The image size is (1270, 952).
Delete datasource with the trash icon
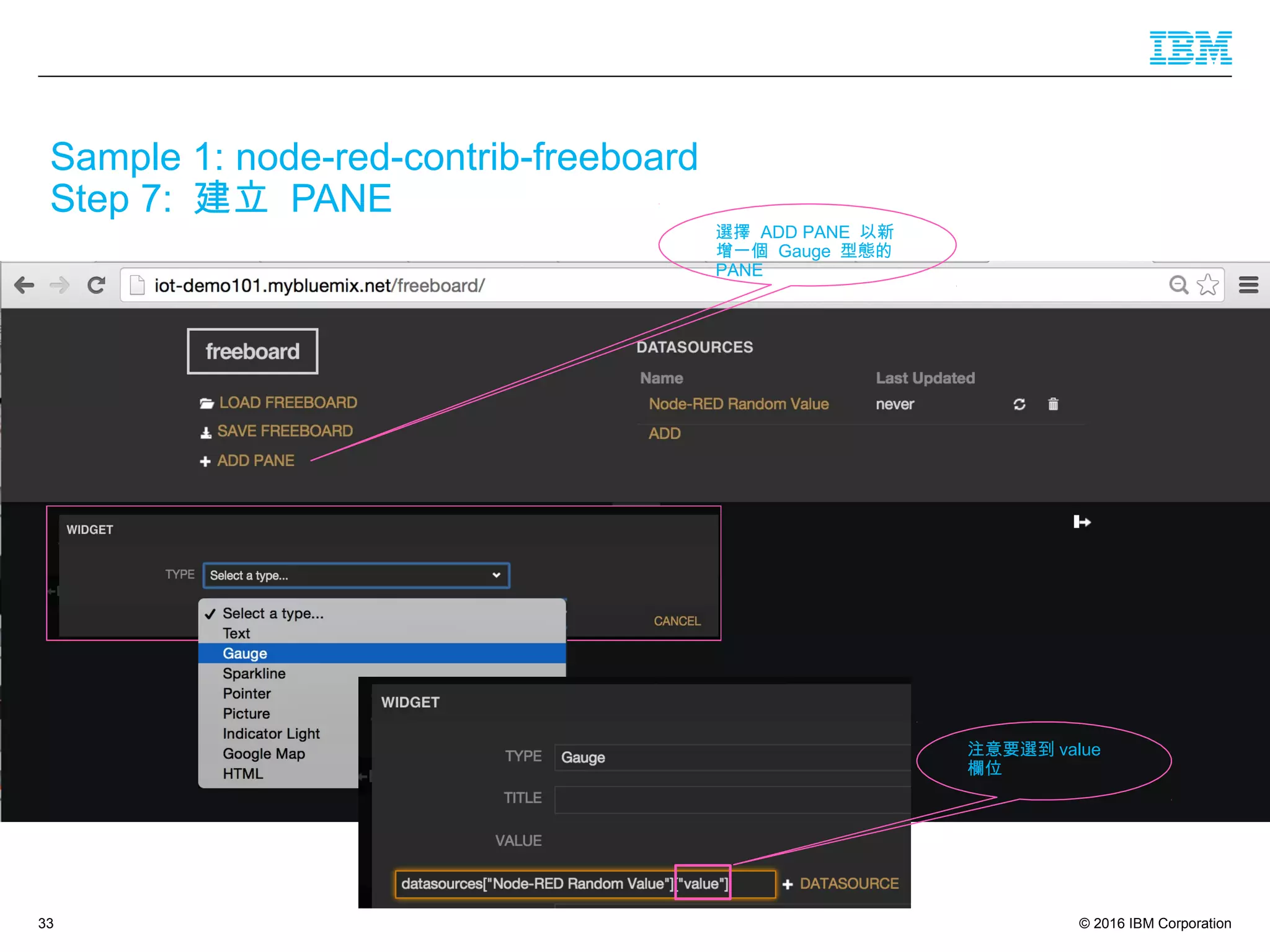point(1053,404)
